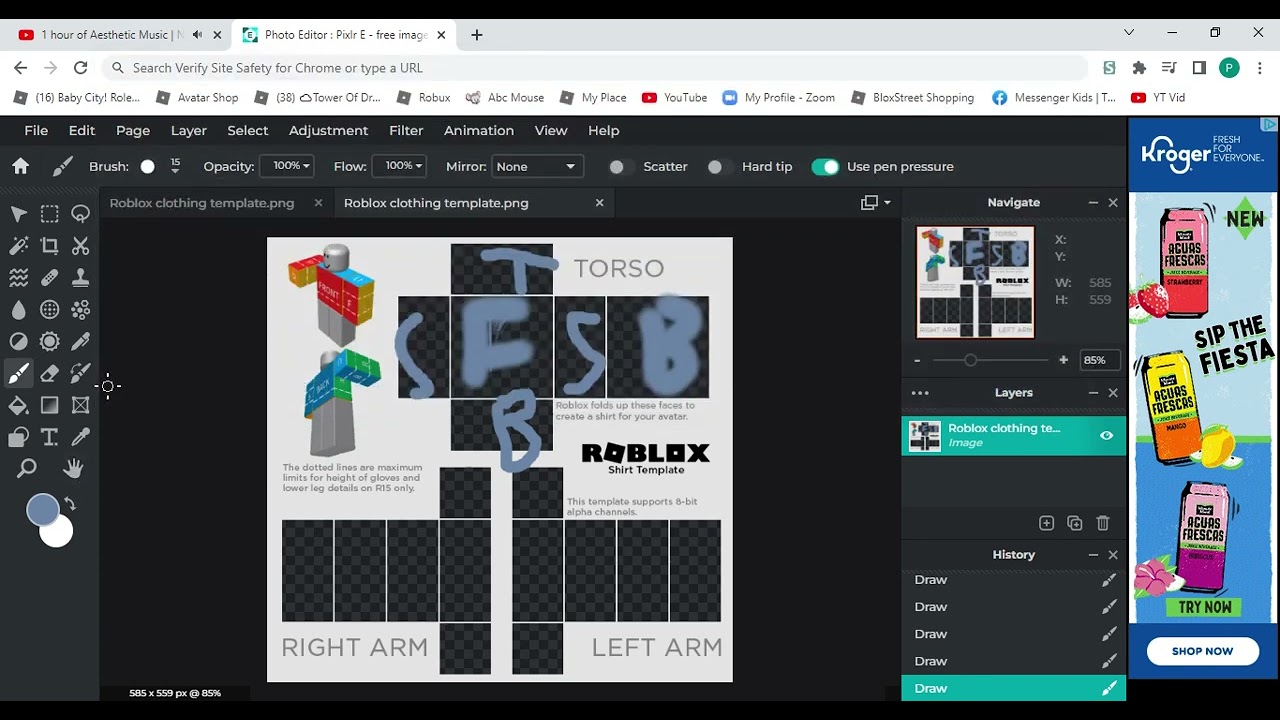Click zoom out minus in Navigate panel
The width and height of the screenshot is (1280, 720).
[918, 360]
